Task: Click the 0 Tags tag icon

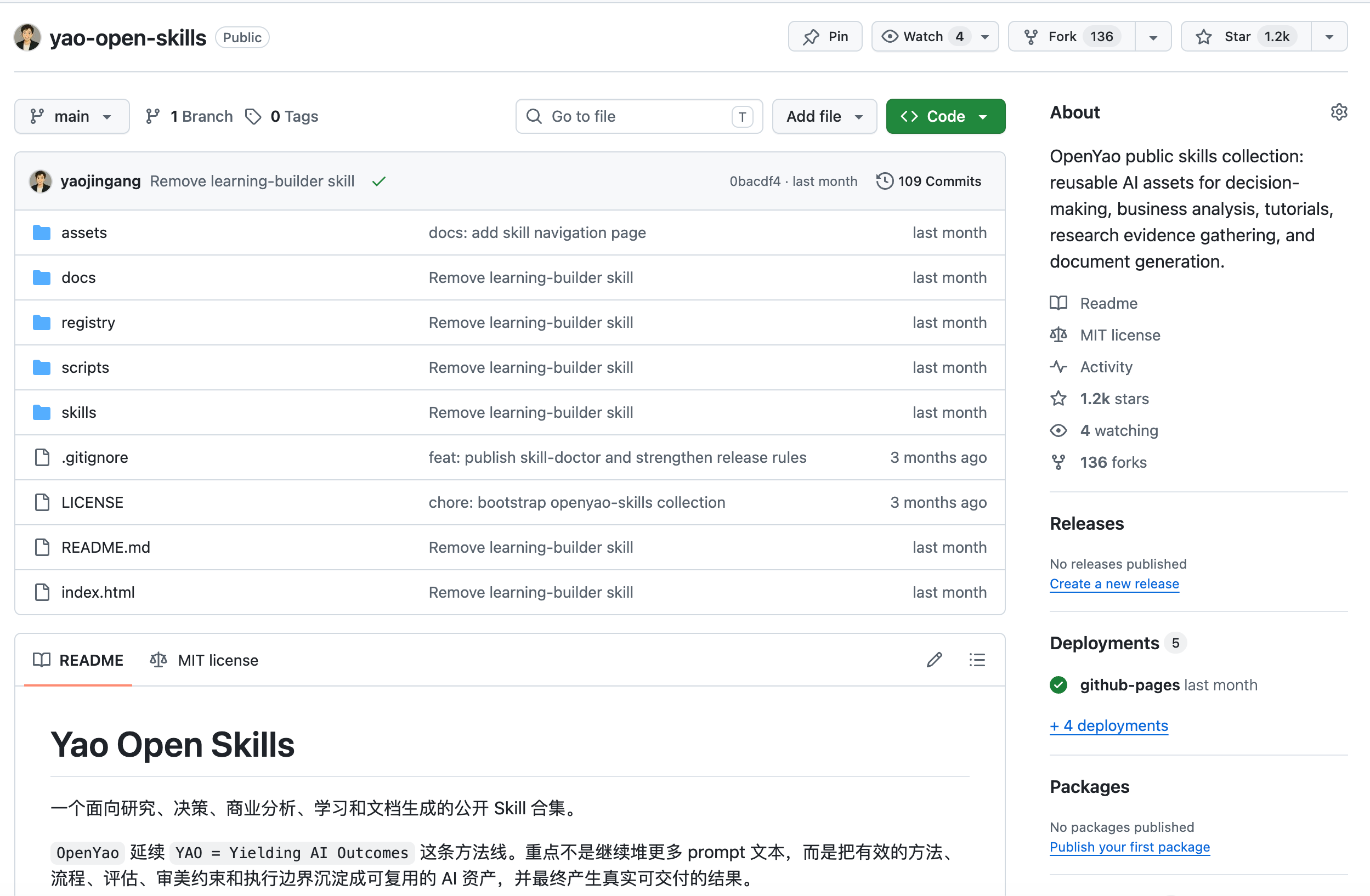Action: [253, 116]
